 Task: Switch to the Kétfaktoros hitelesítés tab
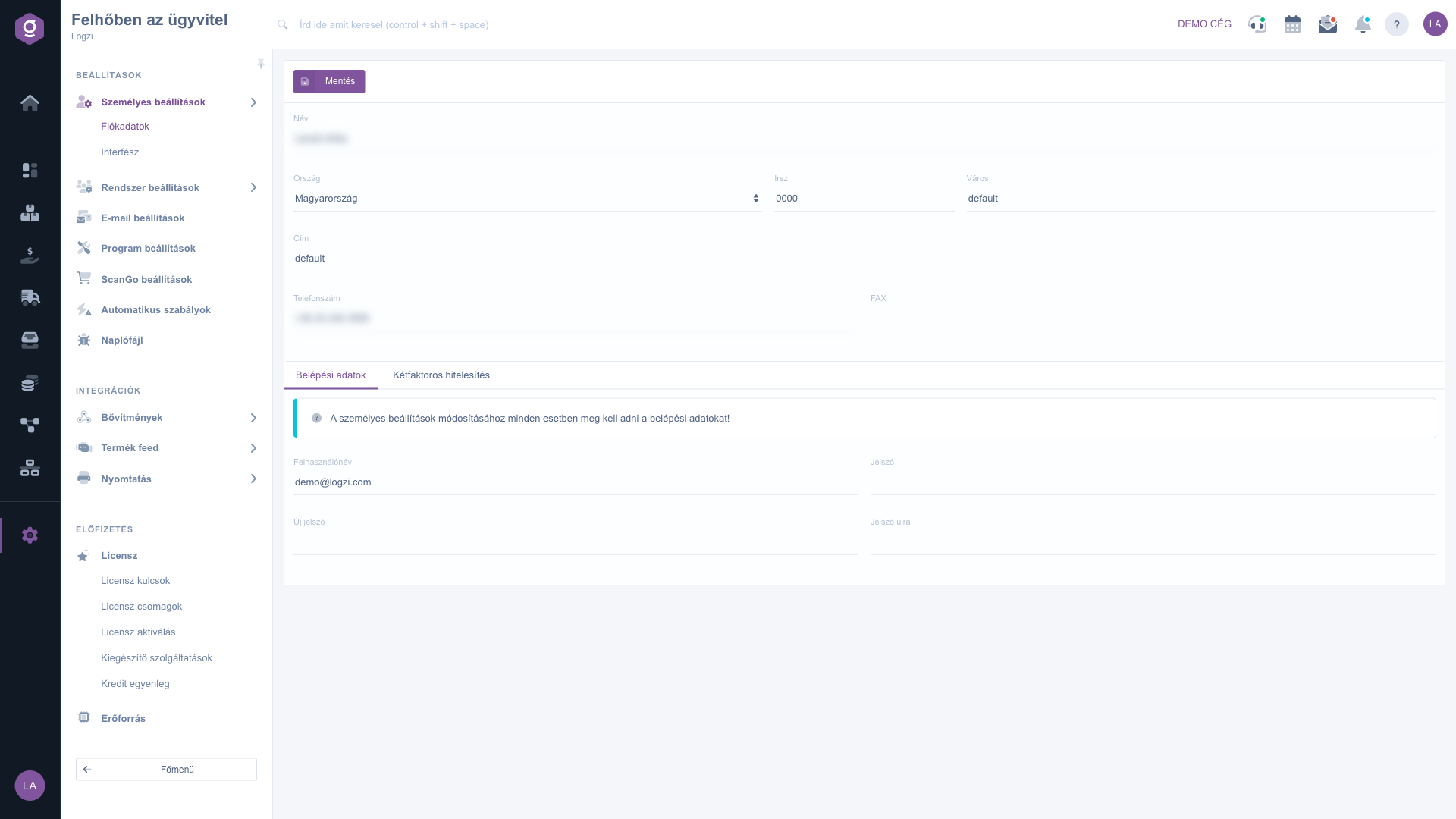pyautogui.click(x=441, y=375)
